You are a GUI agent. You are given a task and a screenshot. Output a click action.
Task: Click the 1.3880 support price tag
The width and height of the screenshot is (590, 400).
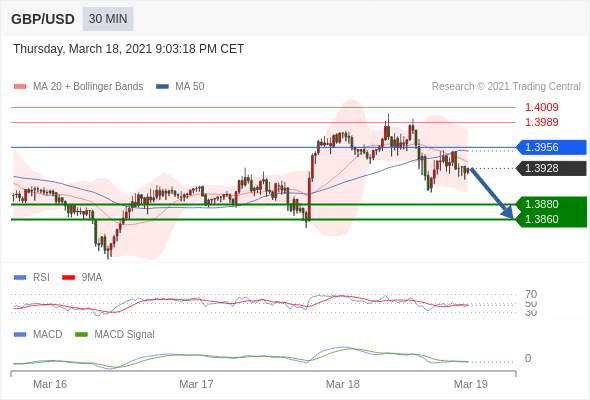[552, 204]
